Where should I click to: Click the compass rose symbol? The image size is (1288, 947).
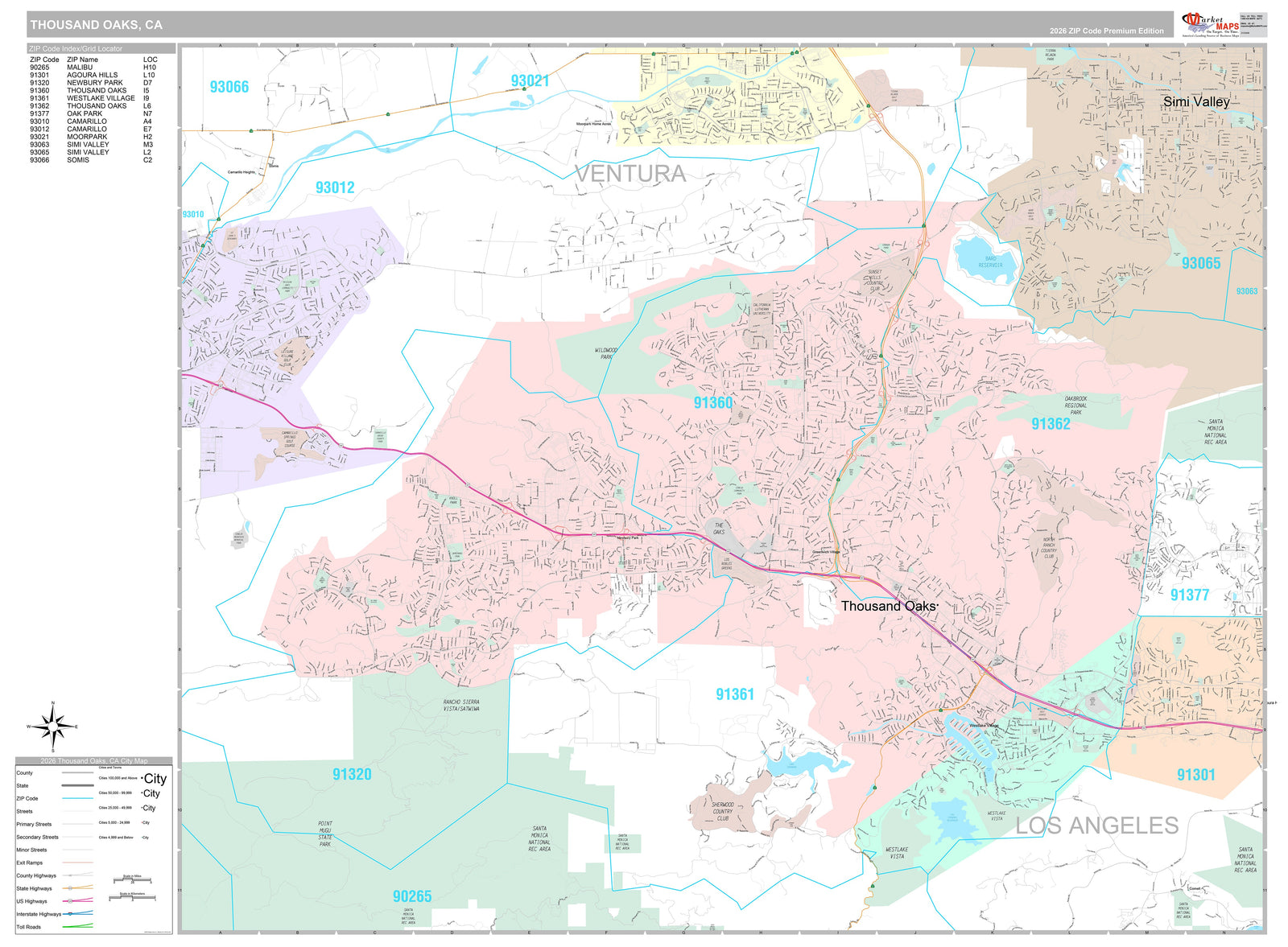coord(53,727)
